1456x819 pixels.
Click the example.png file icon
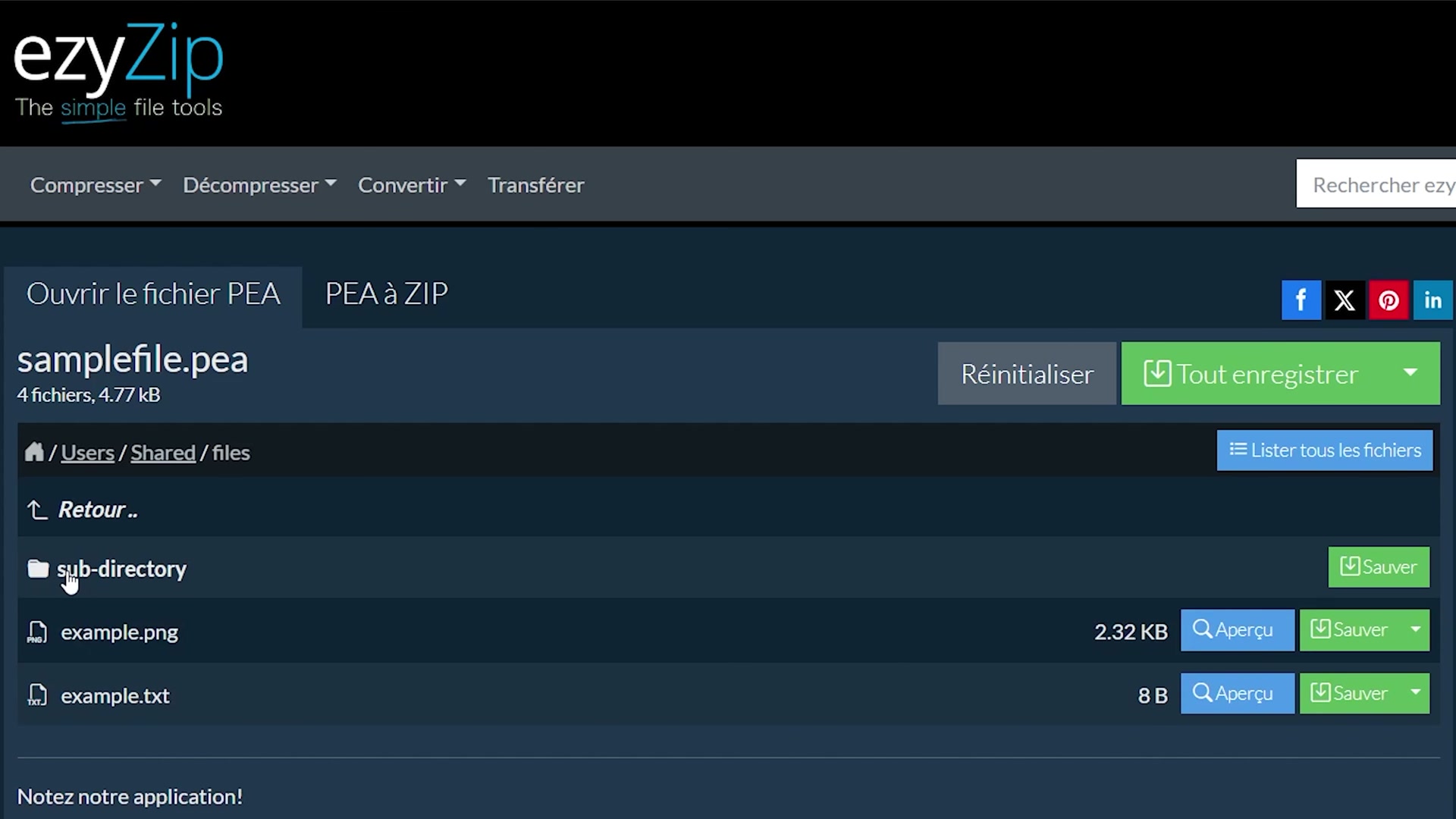(x=37, y=632)
